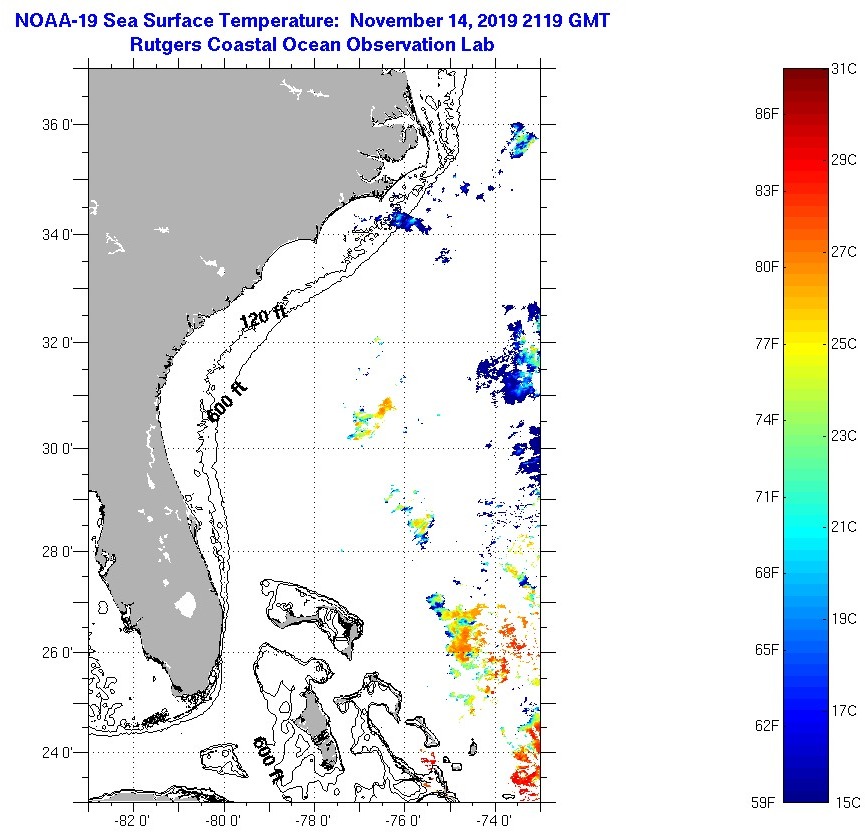Select the 31C label on the temperature scale
This screenshot has width=865, height=832.
[x=845, y=68]
